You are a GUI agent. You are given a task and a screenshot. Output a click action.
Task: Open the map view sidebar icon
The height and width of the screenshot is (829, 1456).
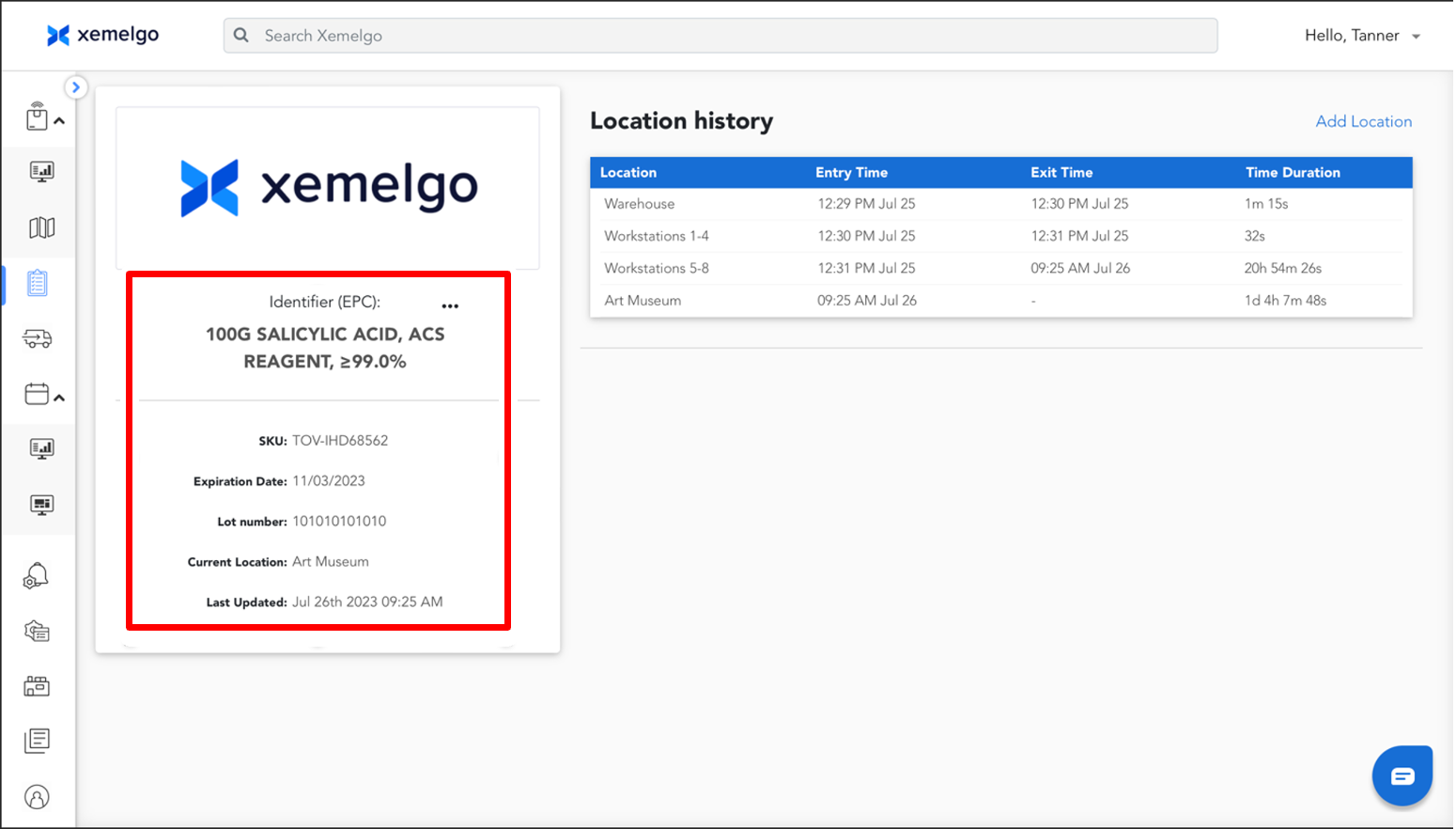[x=42, y=227]
